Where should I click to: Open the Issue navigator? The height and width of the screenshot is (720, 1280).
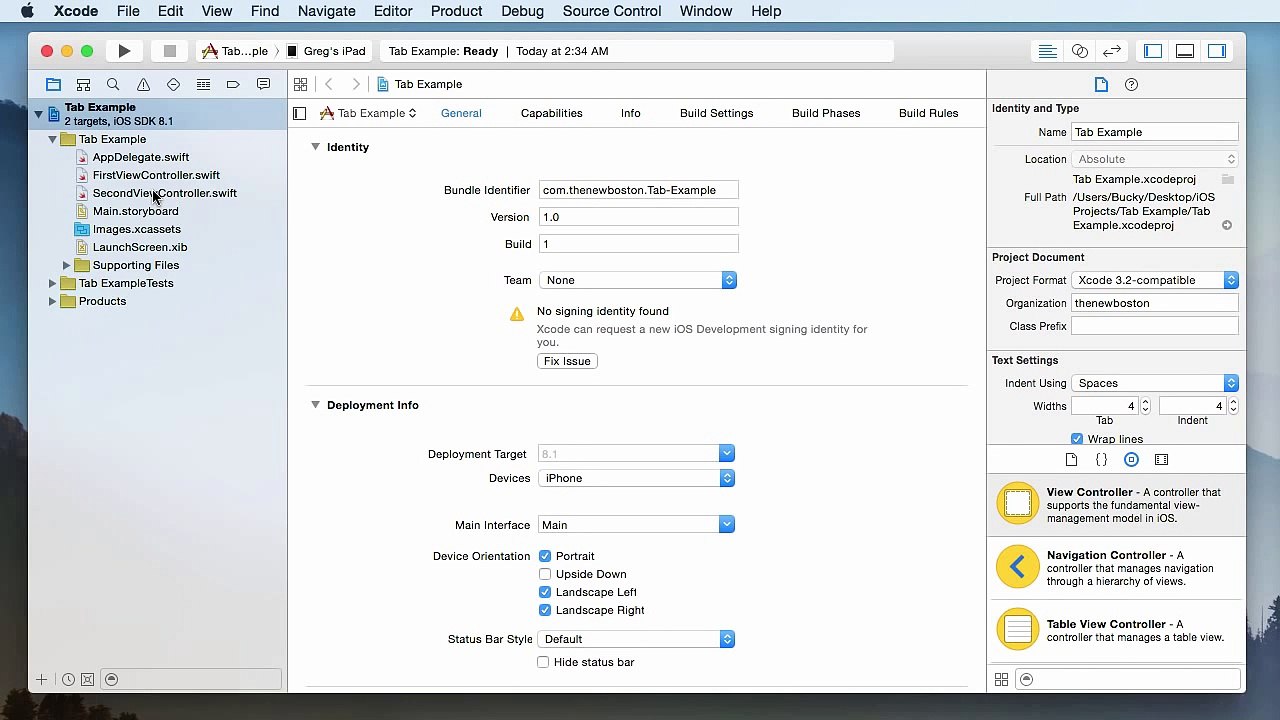(x=143, y=85)
